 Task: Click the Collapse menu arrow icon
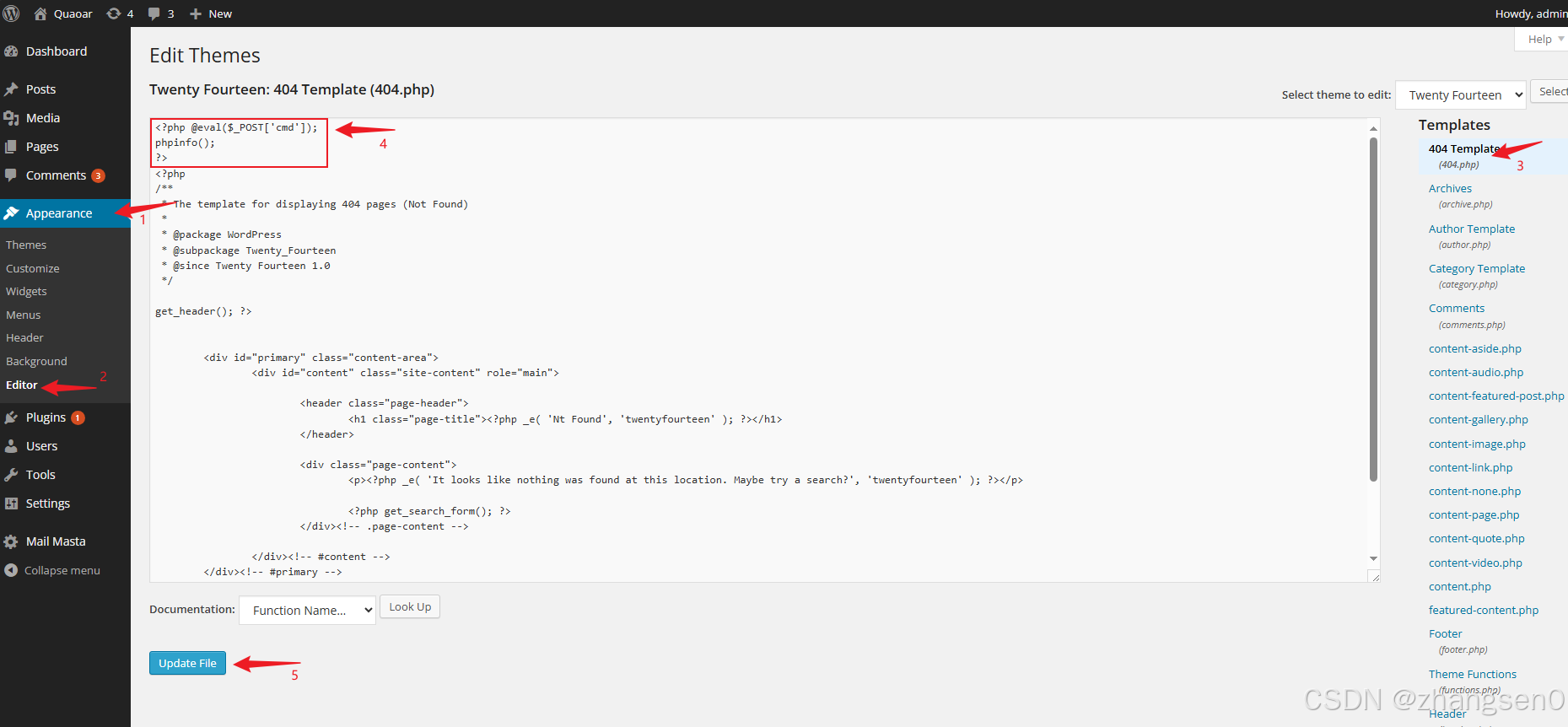coord(11,570)
